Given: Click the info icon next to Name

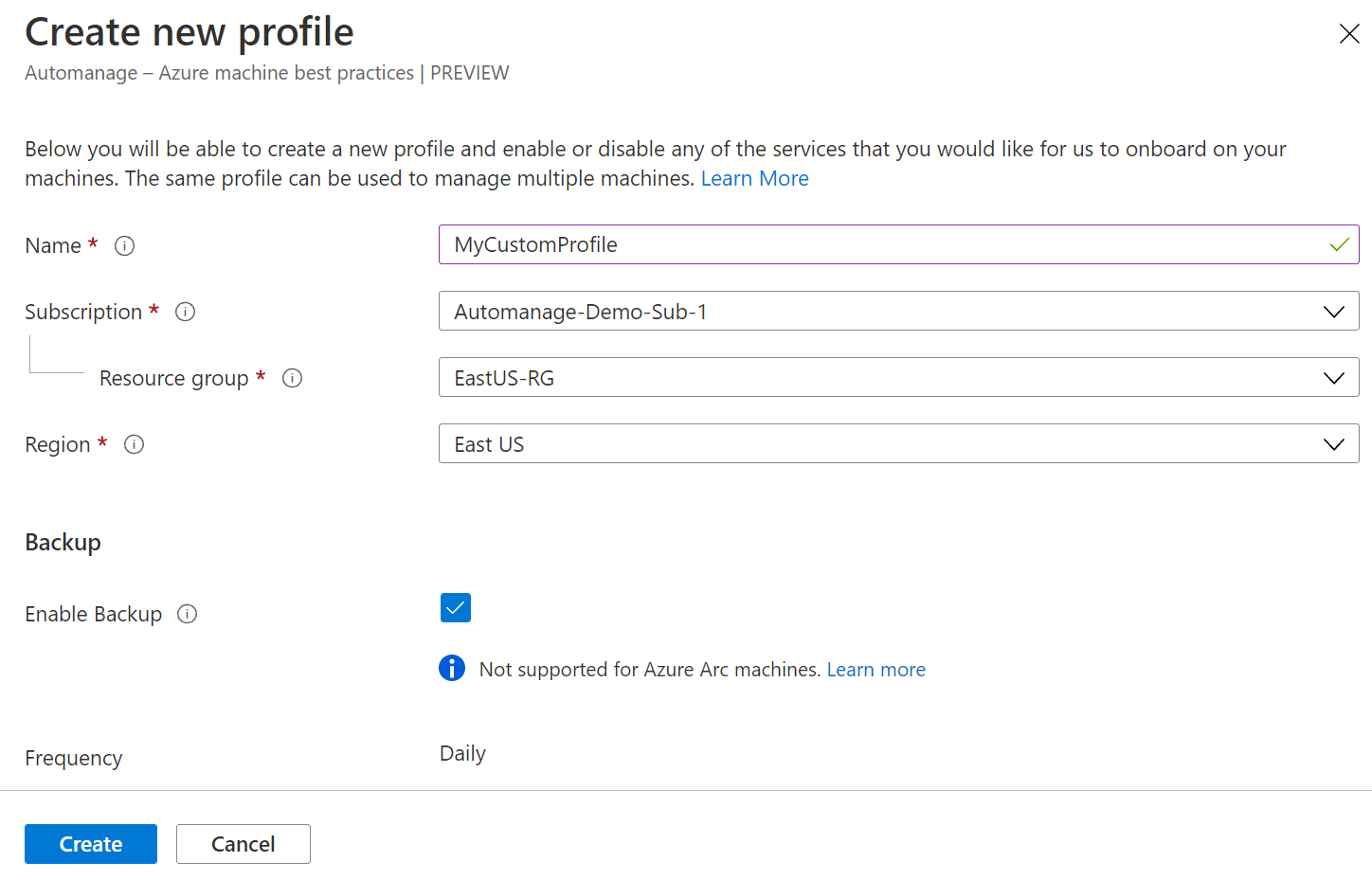Looking at the screenshot, I should [124, 246].
